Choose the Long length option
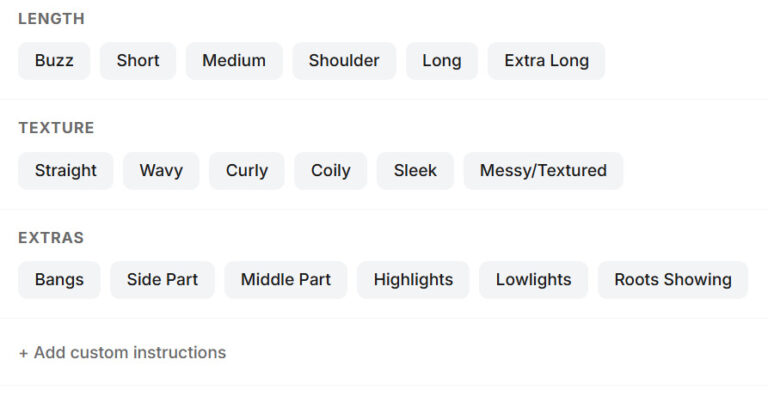 [442, 61]
